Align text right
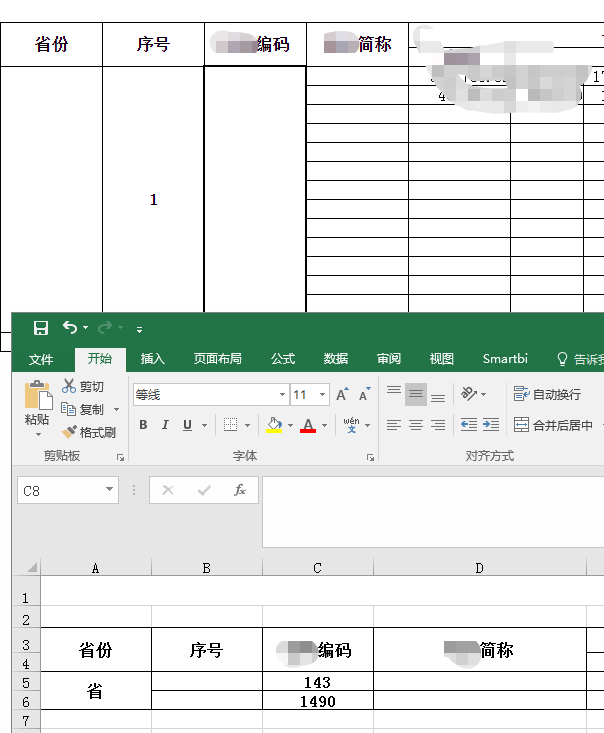Screen dimensions: 604x733 point(438,425)
